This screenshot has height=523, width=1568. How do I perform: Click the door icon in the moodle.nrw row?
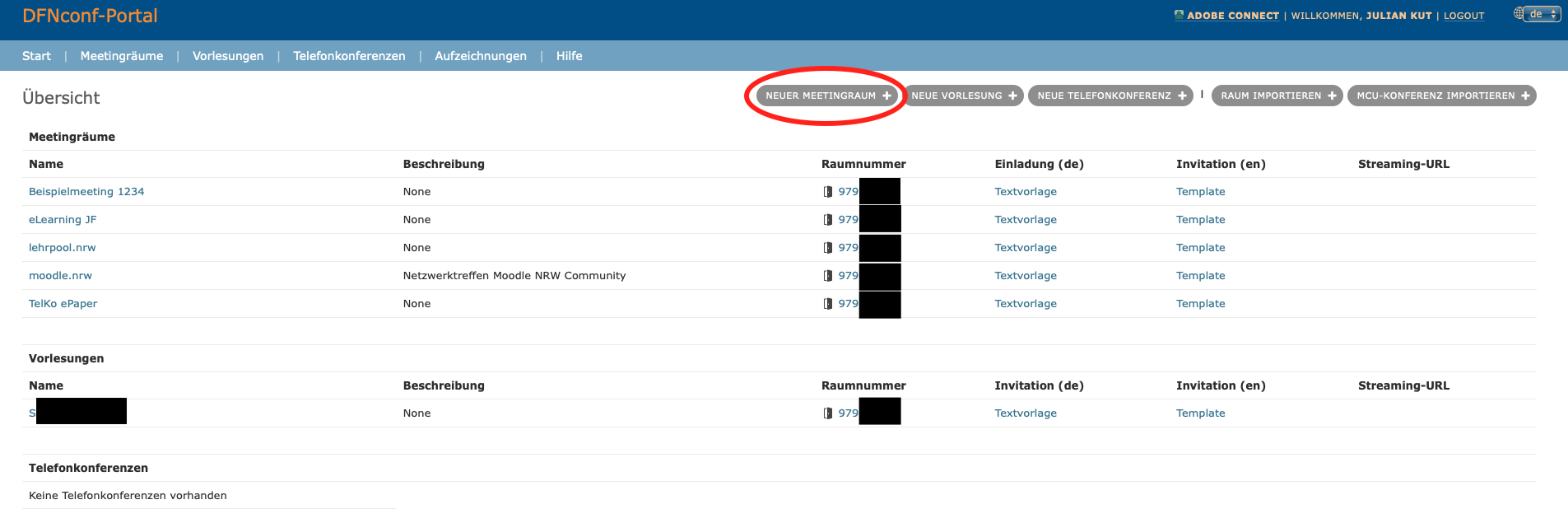point(828,276)
